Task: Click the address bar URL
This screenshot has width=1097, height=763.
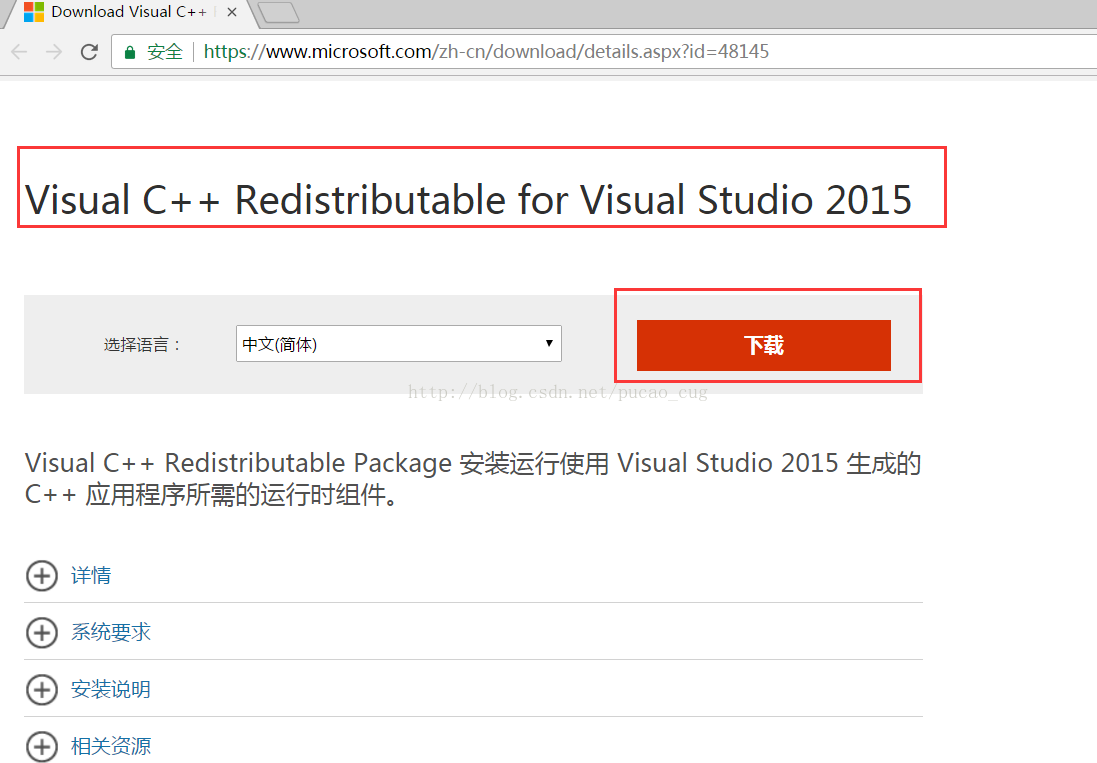Action: (486, 52)
